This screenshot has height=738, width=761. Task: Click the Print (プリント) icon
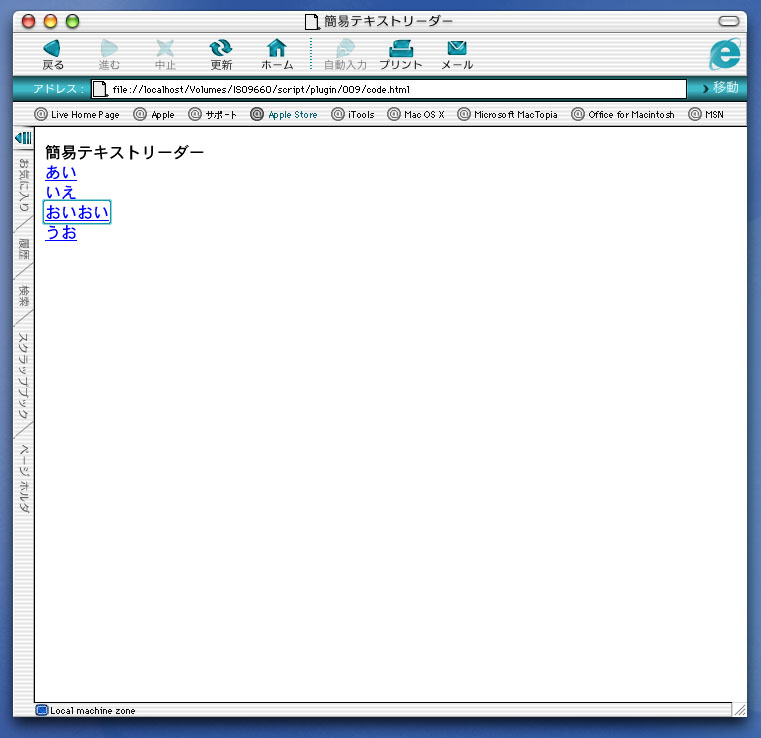pos(401,48)
